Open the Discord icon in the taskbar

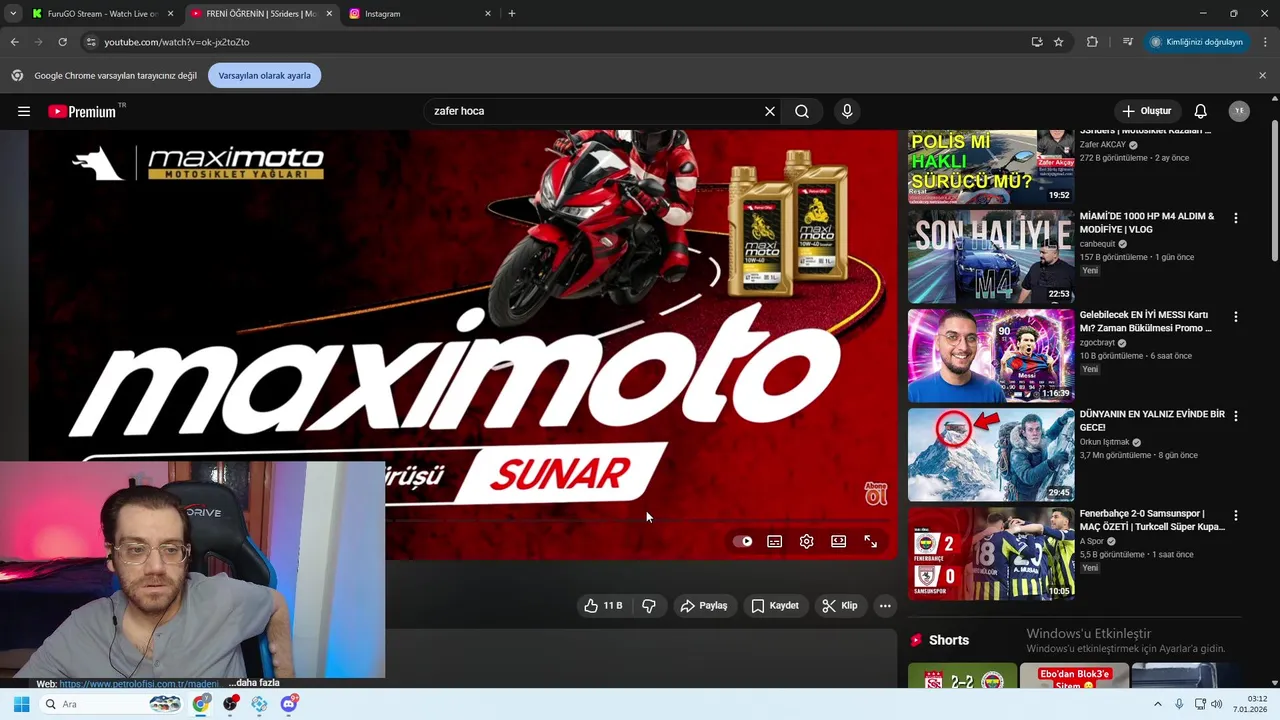click(289, 704)
